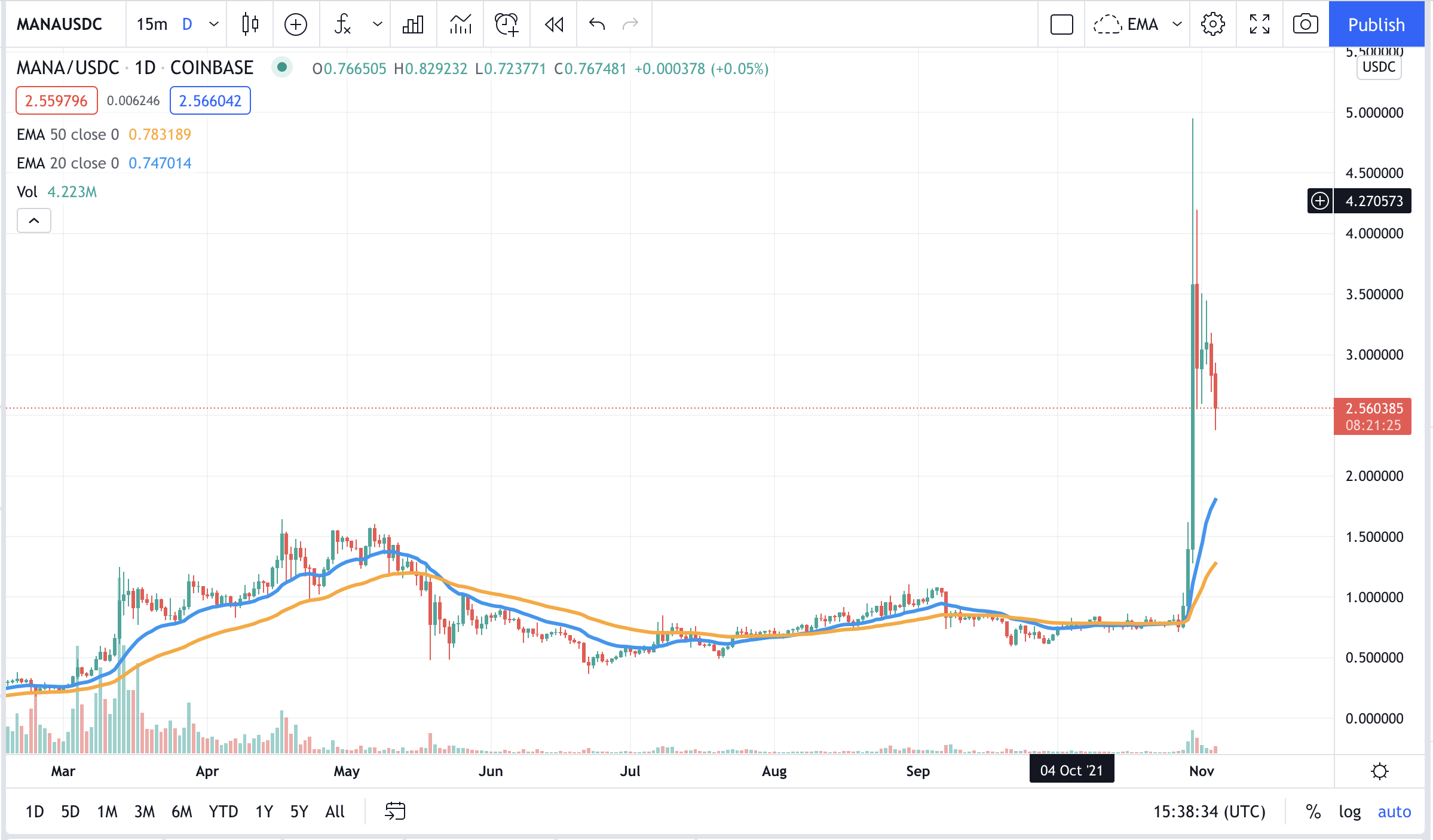Click the red sell price 2.559796 button
The image size is (1433, 840).
[x=56, y=100]
